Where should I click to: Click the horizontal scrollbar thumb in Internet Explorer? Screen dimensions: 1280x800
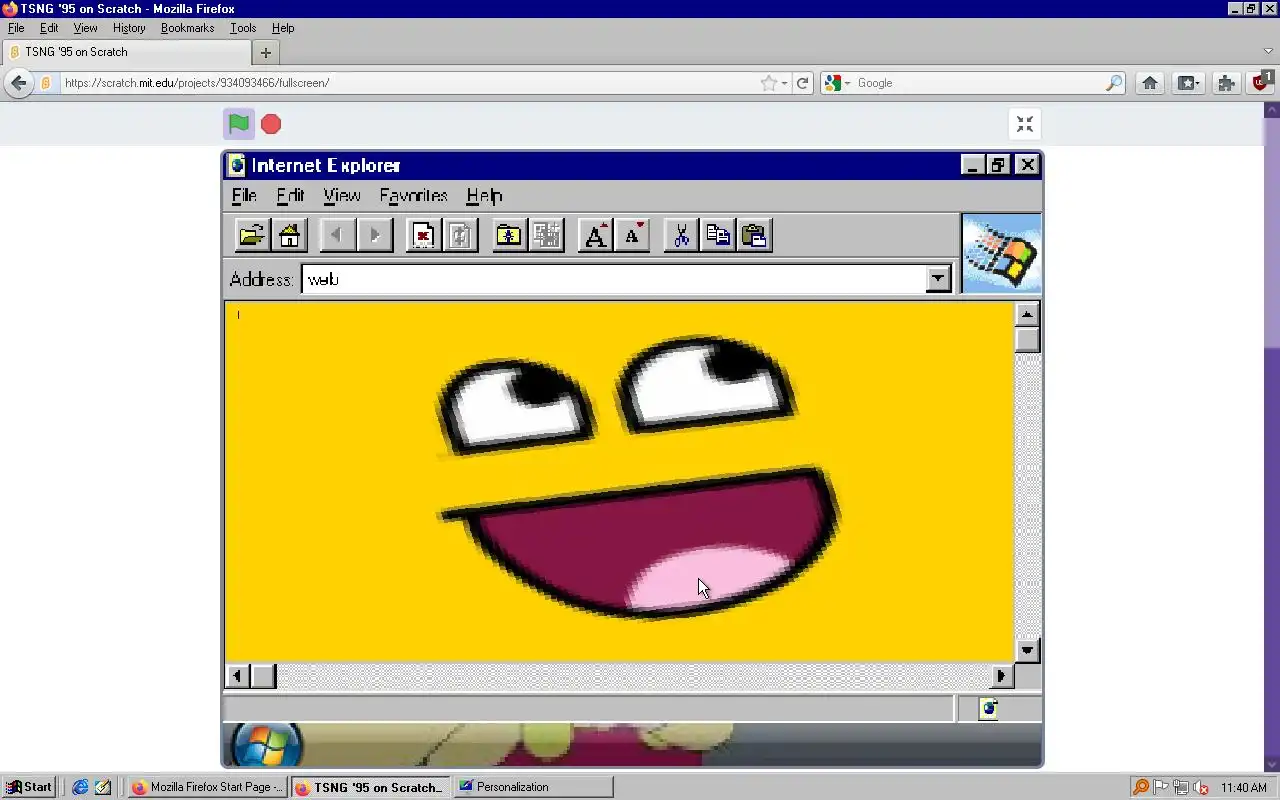[x=263, y=676]
